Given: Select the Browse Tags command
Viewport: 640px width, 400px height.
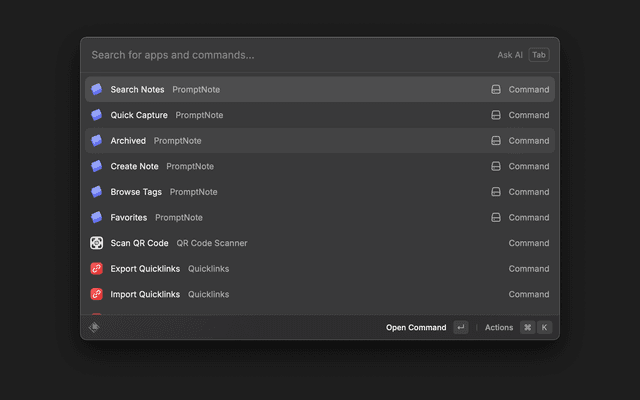Looking at the screenshot, I should (136, 192).
